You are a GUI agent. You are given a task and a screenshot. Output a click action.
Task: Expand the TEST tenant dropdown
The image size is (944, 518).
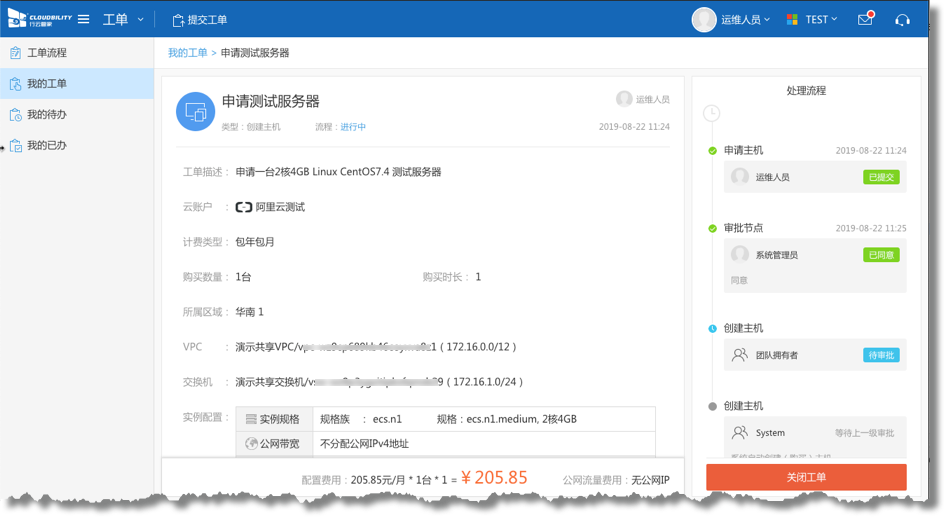coord(822,20)
